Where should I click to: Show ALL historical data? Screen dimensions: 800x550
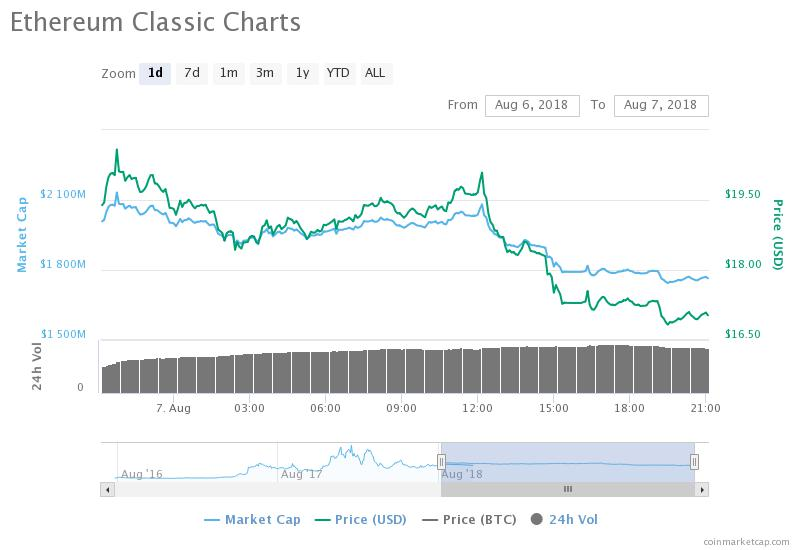click(x=375, y=73)
